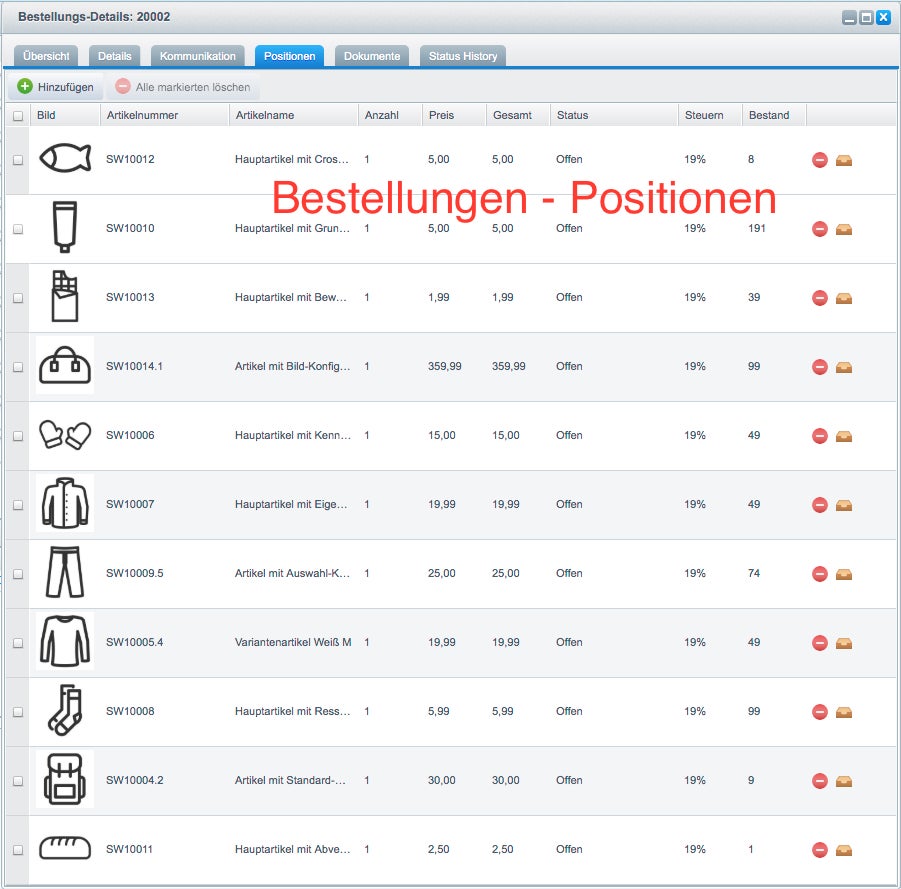Screen dimensions: 901x889
Task: Open the Details tab
Action: (114, 56)
